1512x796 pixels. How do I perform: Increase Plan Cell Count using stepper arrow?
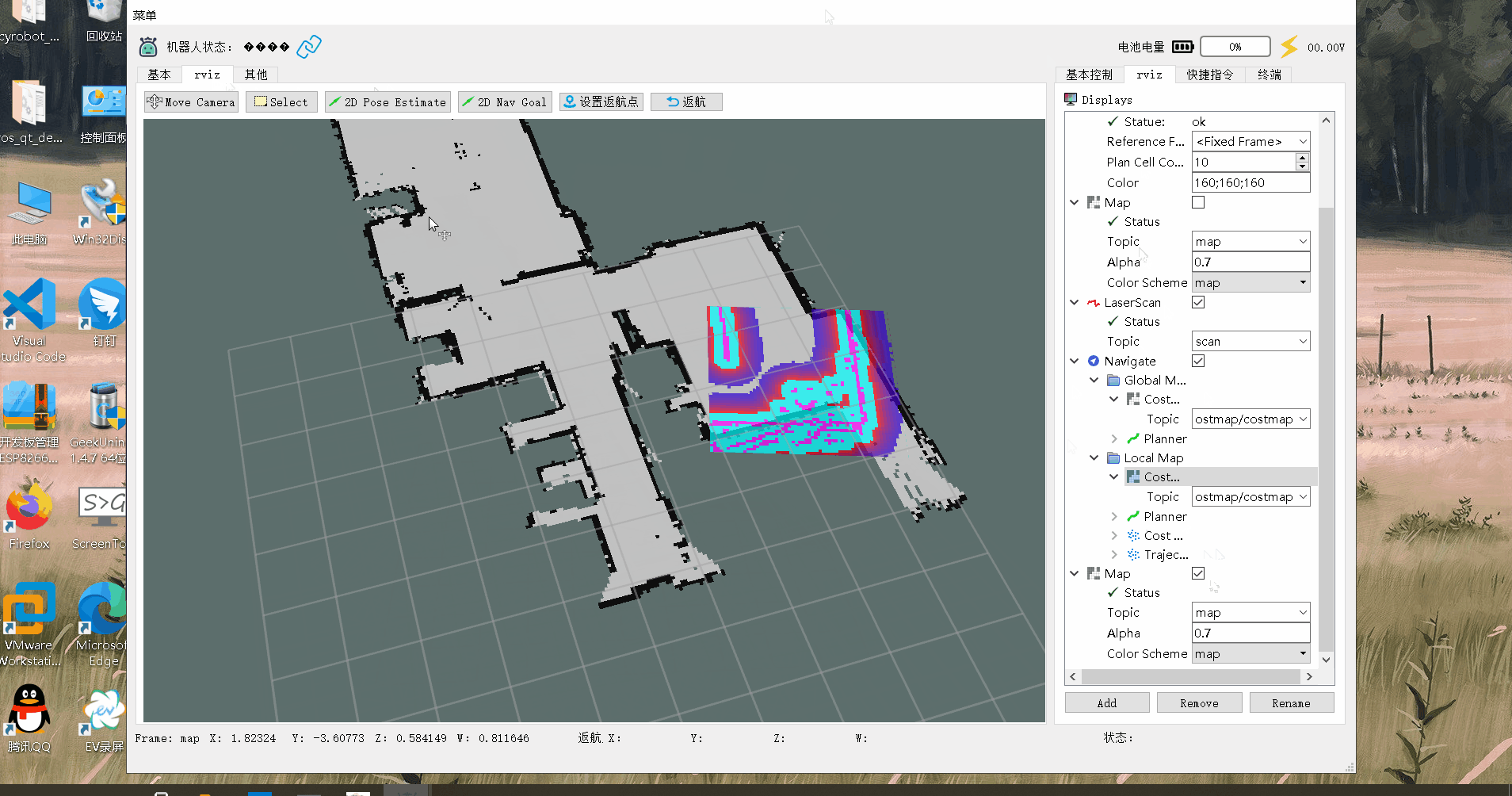click(x=1302, y=158)
